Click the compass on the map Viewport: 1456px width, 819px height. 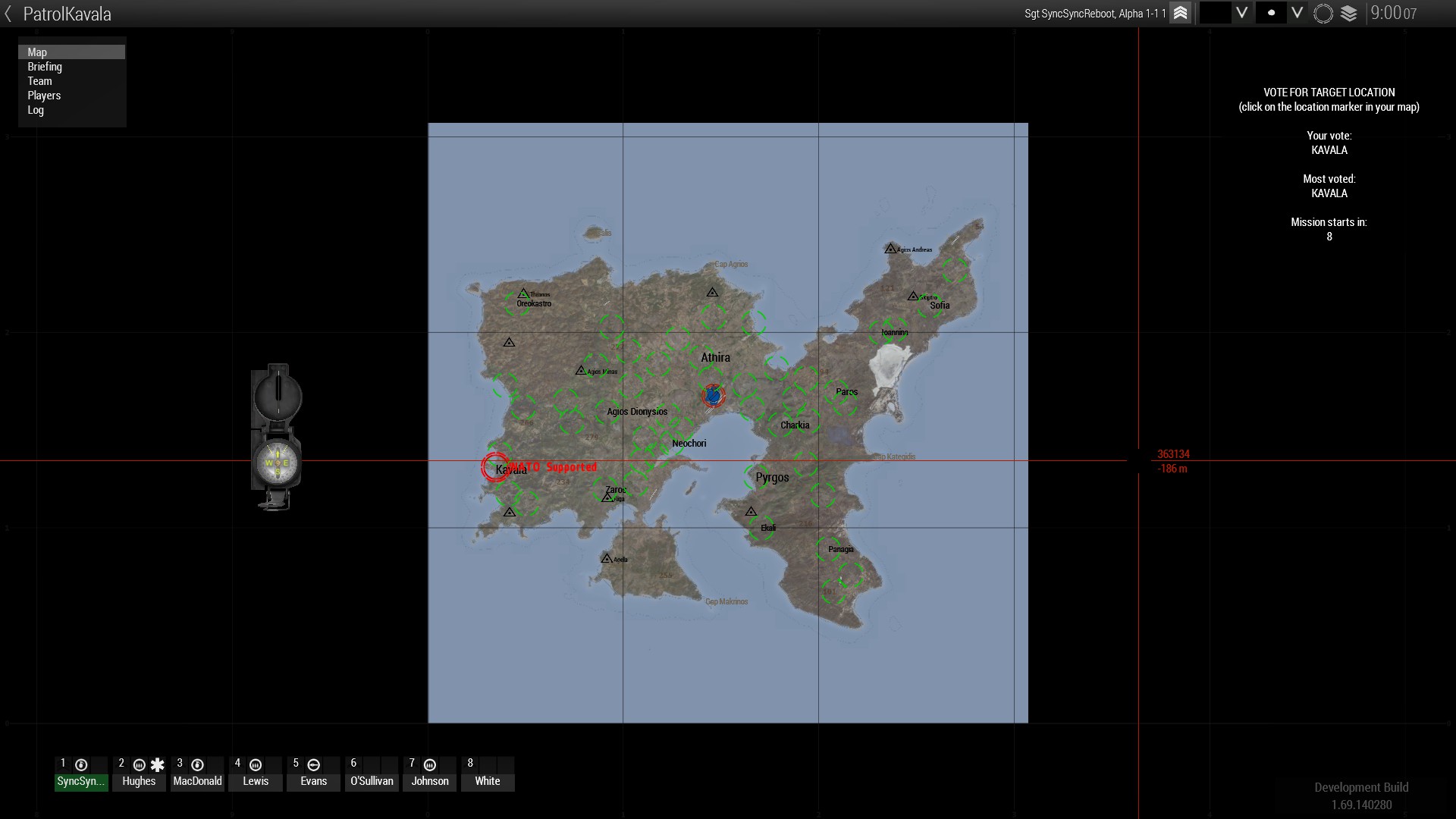pos(277,463)
